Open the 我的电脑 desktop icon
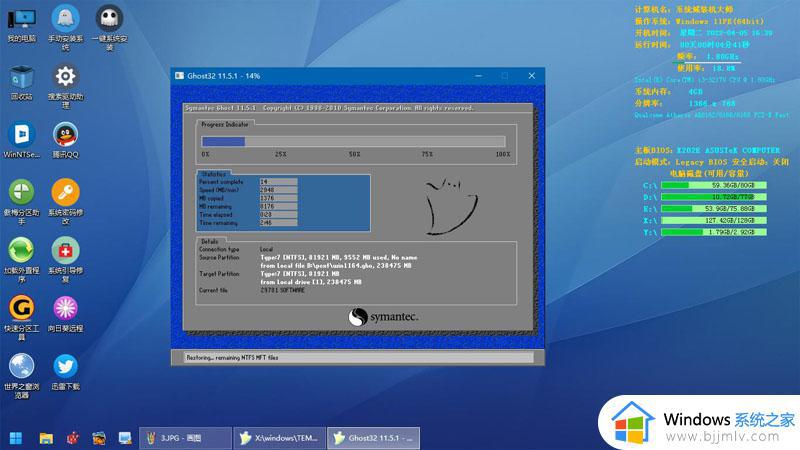This screenshot has height=450, width=800. tap(21, 24)
